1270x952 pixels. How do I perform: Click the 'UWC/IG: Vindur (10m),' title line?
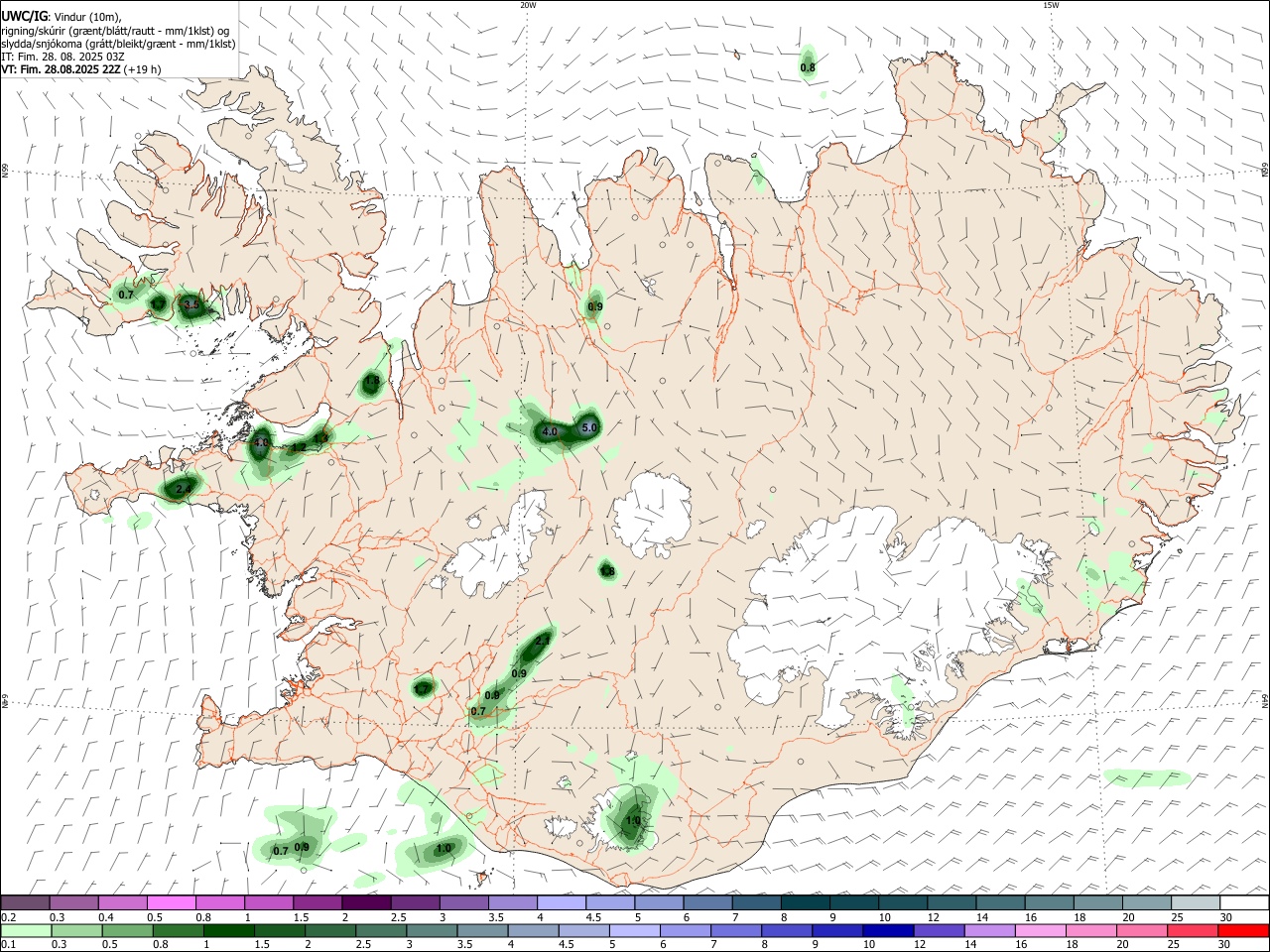(x=62, y=17)
